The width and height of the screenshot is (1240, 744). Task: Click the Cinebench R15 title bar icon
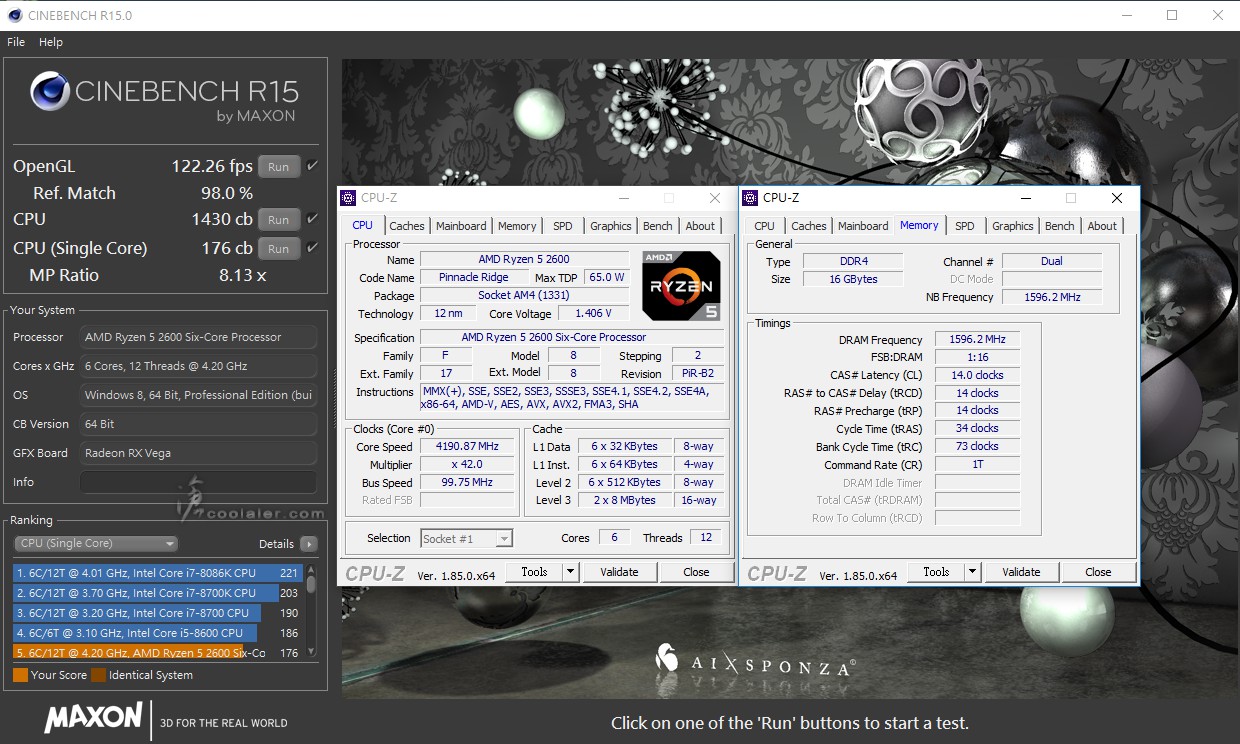coord(13,15)
